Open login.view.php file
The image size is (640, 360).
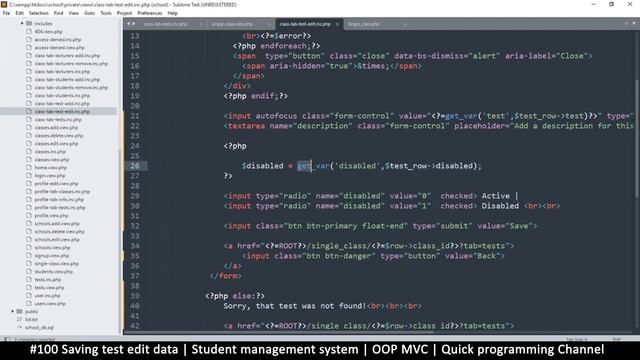pos(50,176)
